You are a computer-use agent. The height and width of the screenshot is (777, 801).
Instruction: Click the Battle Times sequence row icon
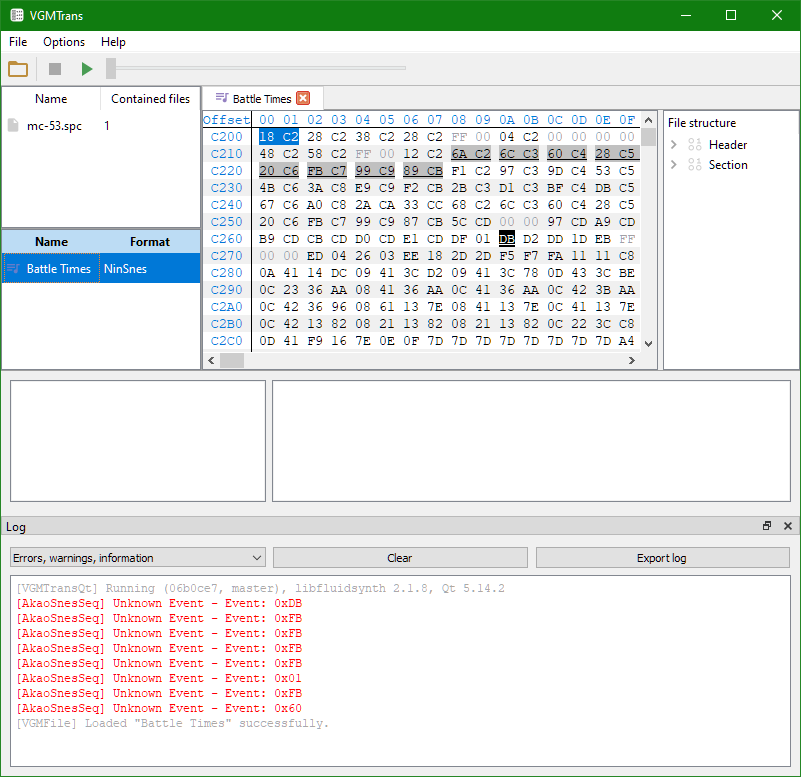pos(13,268)
